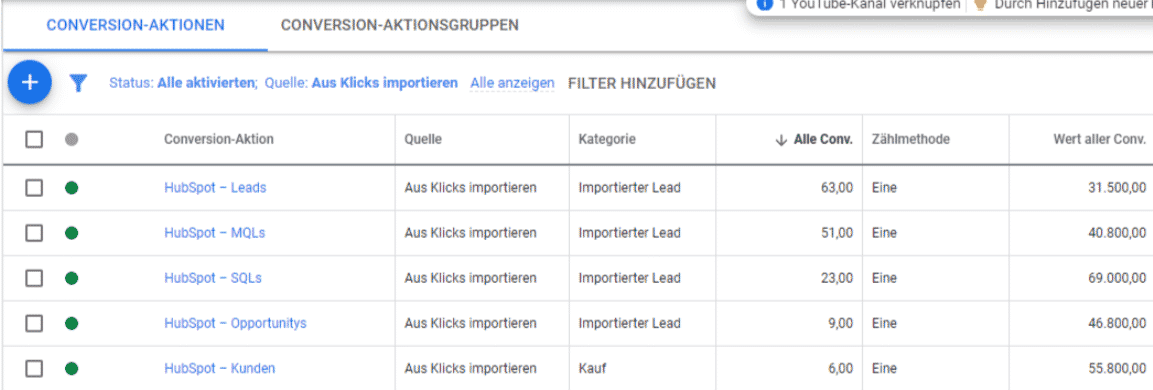Screen dimensions: 1153x390
Task: Click the green status dot for HubSpot – SQLs
Action: [x=71, y=278]
